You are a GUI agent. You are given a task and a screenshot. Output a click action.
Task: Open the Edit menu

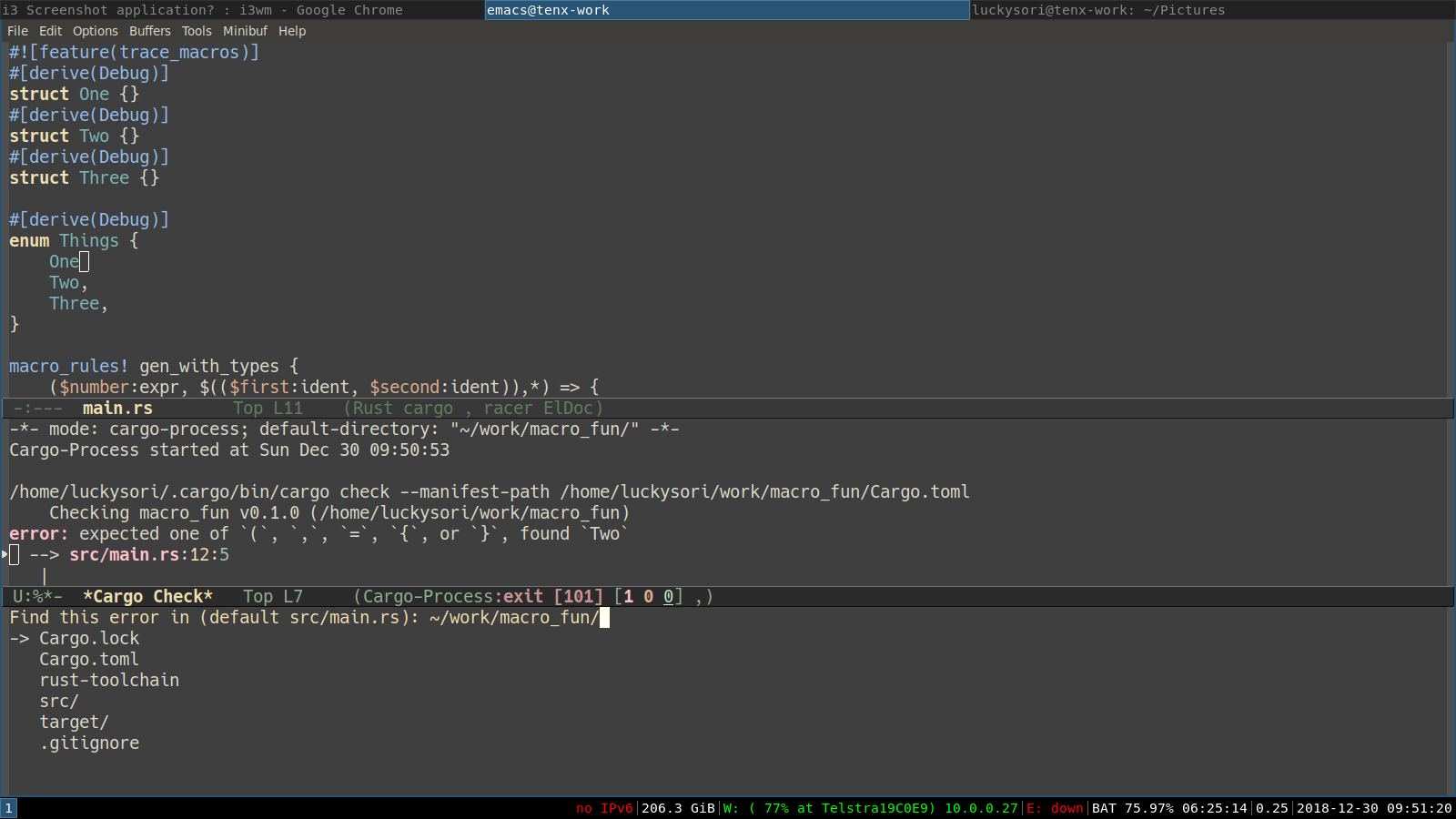50,31
